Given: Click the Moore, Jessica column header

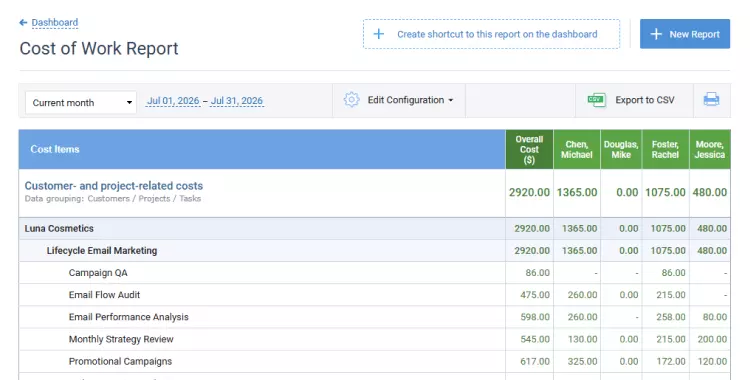Looking at the screenshot, I should 710,149.
